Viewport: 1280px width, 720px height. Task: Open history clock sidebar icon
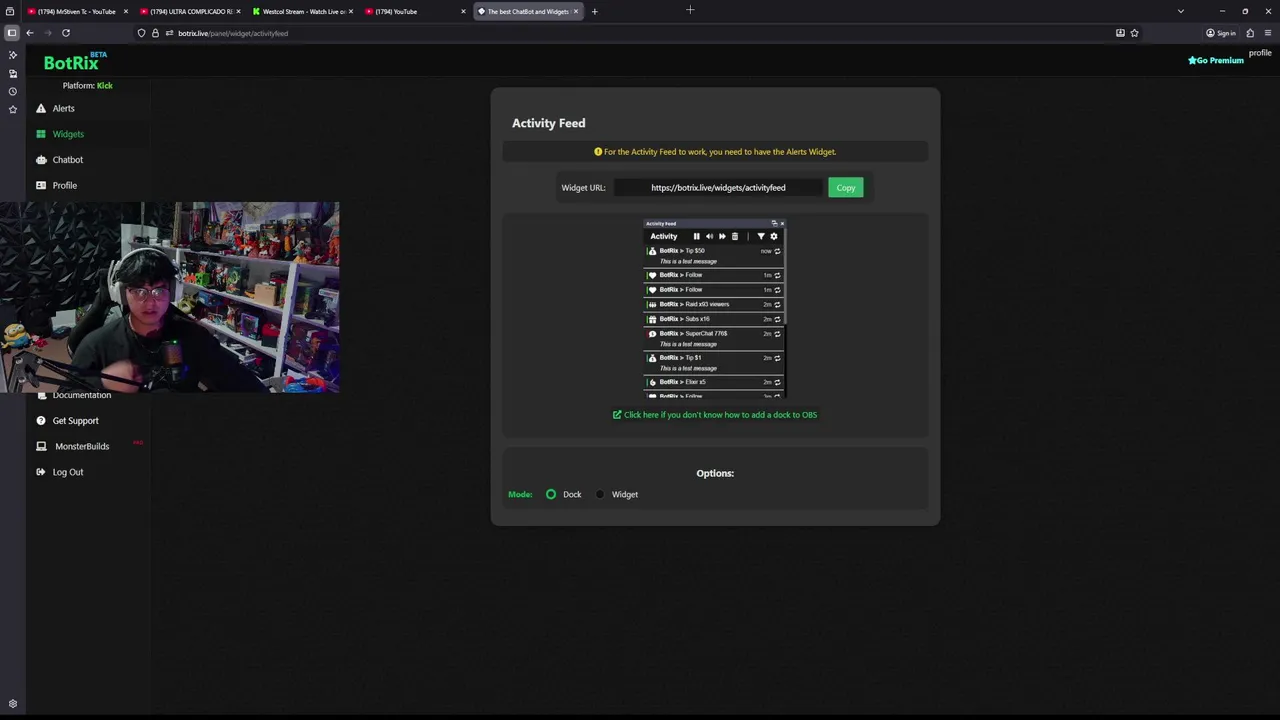coord(12,91)
